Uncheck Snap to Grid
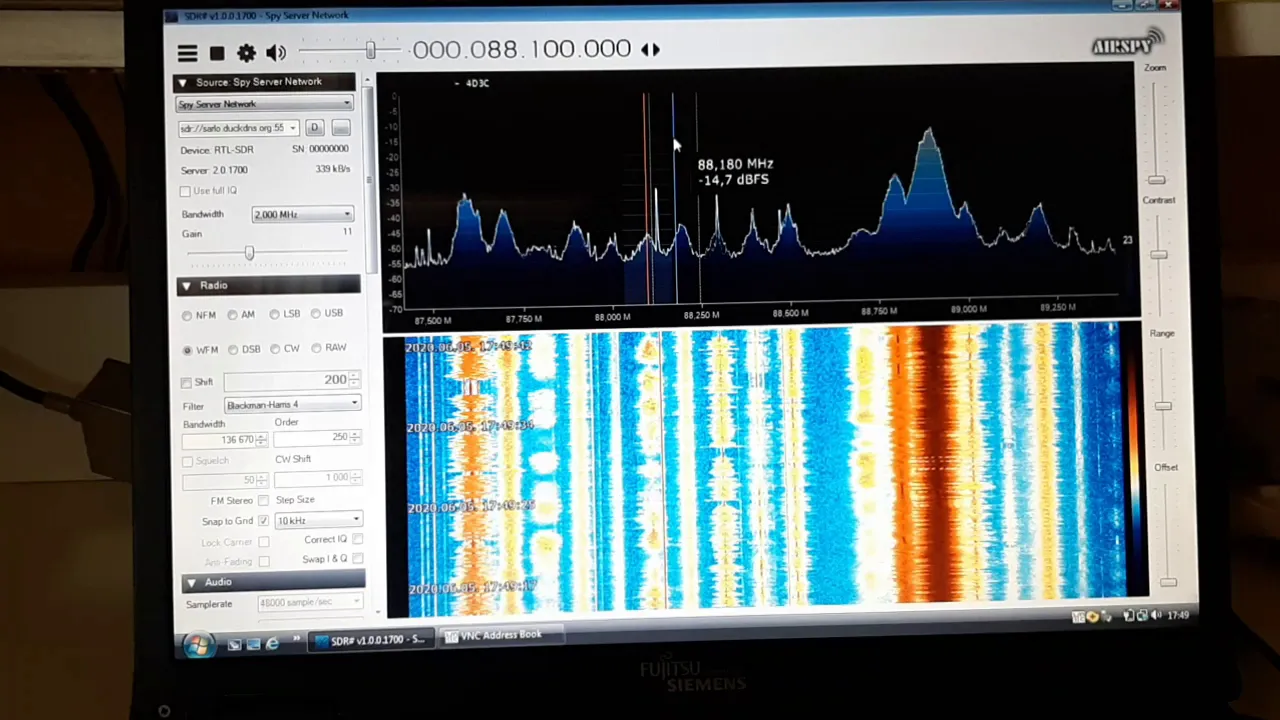 (263, 521)
